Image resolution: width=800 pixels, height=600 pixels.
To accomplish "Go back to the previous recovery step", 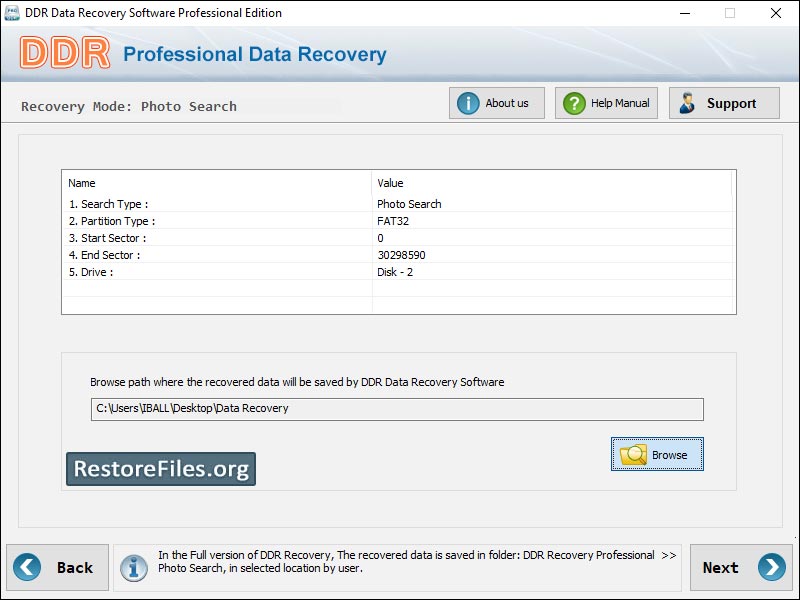I will click(57, 567).
